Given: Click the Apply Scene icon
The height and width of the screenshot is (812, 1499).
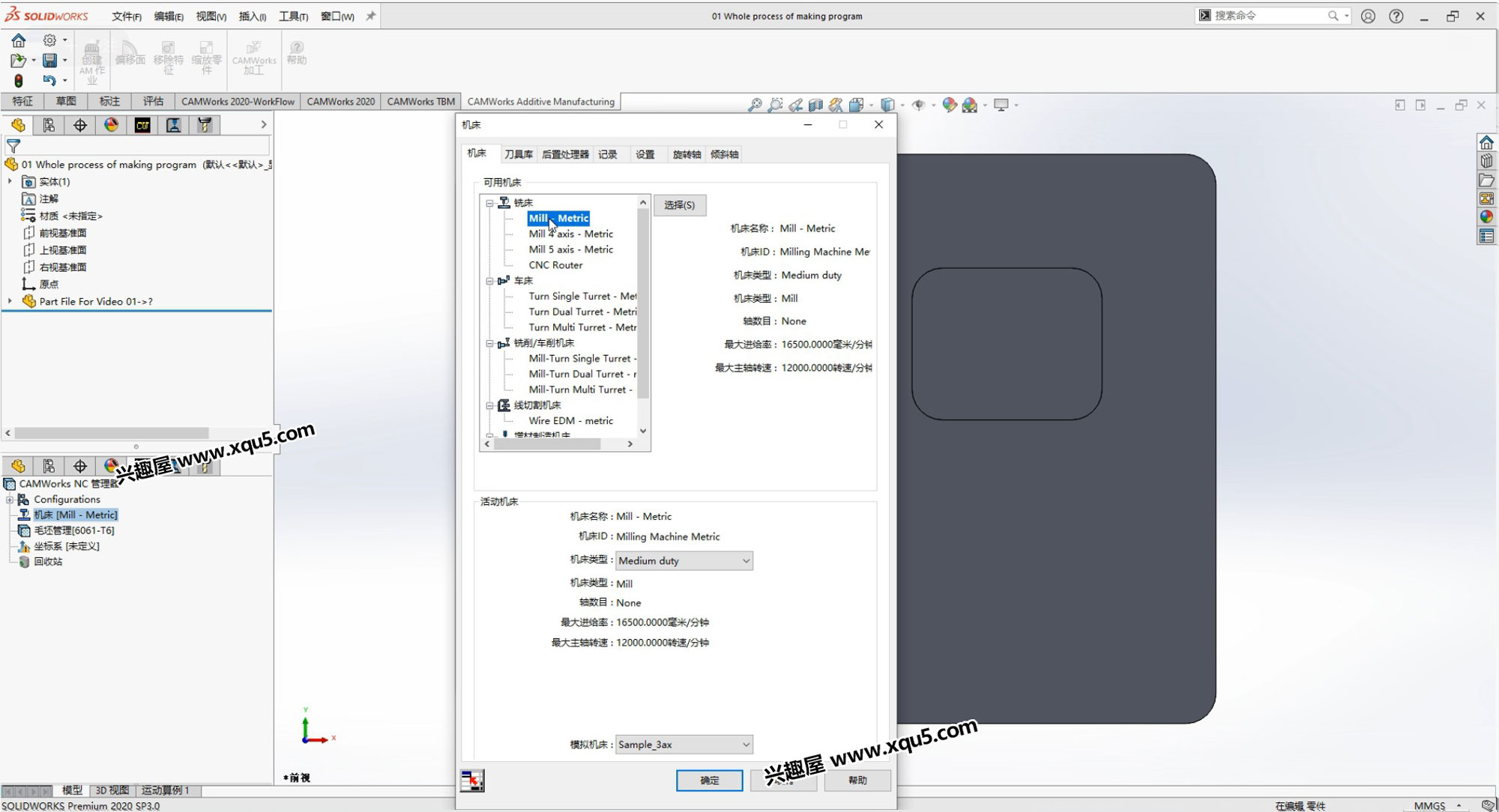Looking at the screenshot, I should pos(970,106).
